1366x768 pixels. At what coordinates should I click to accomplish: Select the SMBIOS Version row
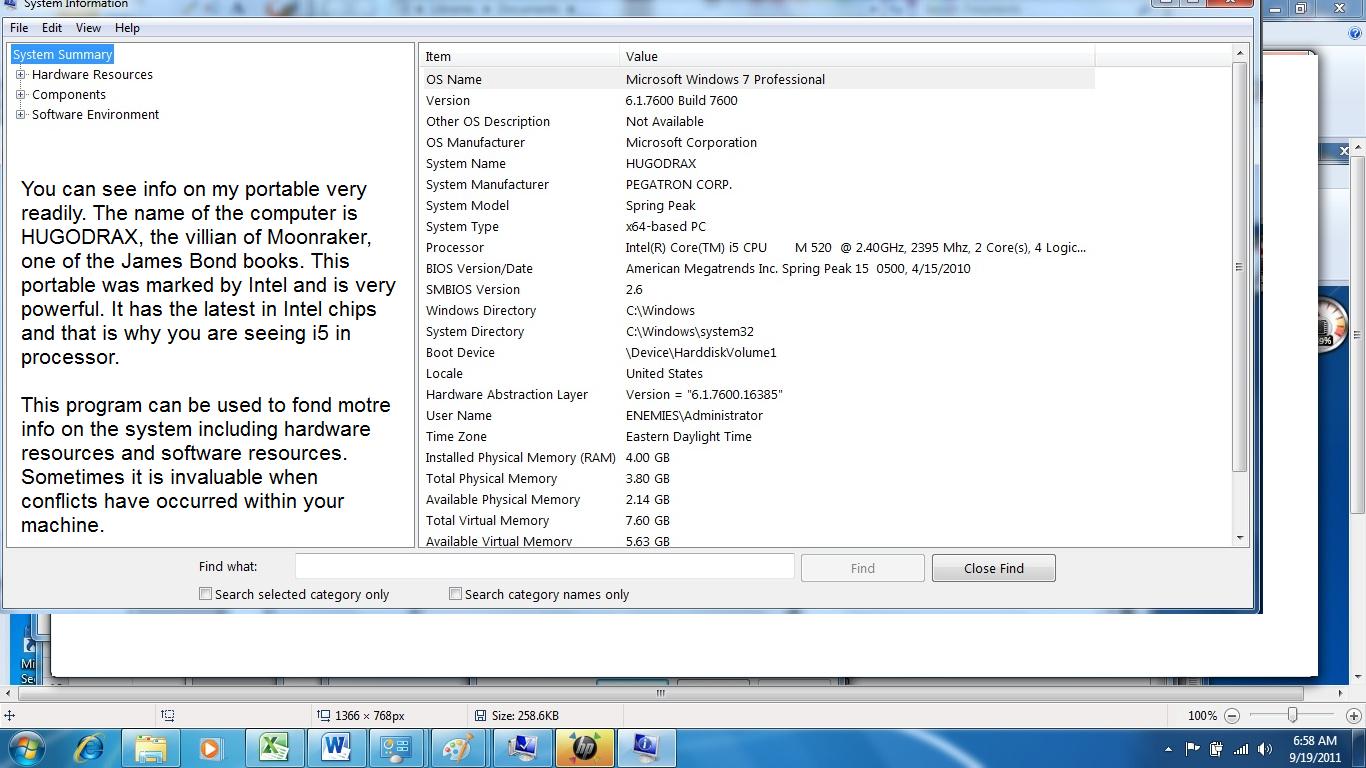pos(757,289)
